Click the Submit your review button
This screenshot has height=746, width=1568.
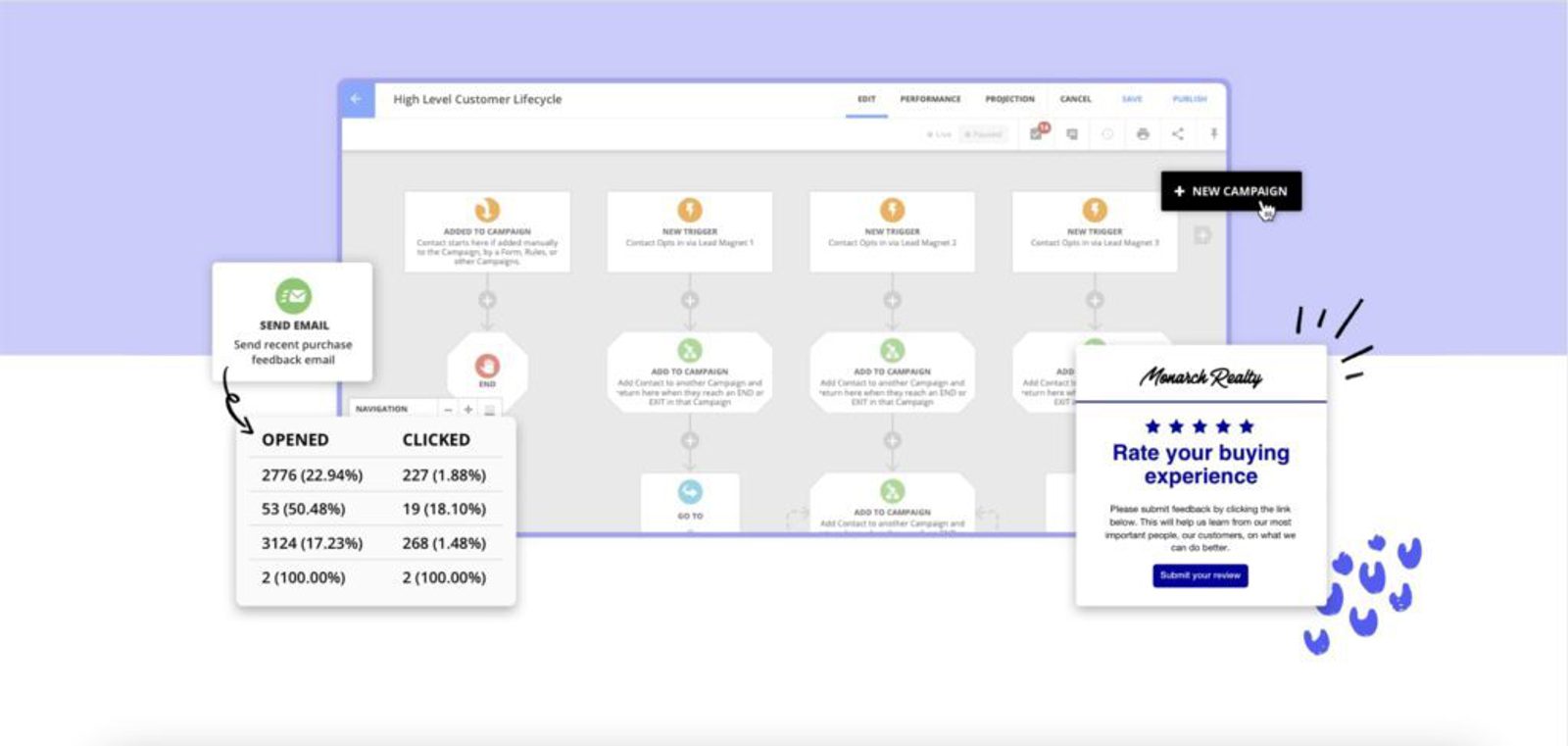click(x=1200, y=575)
